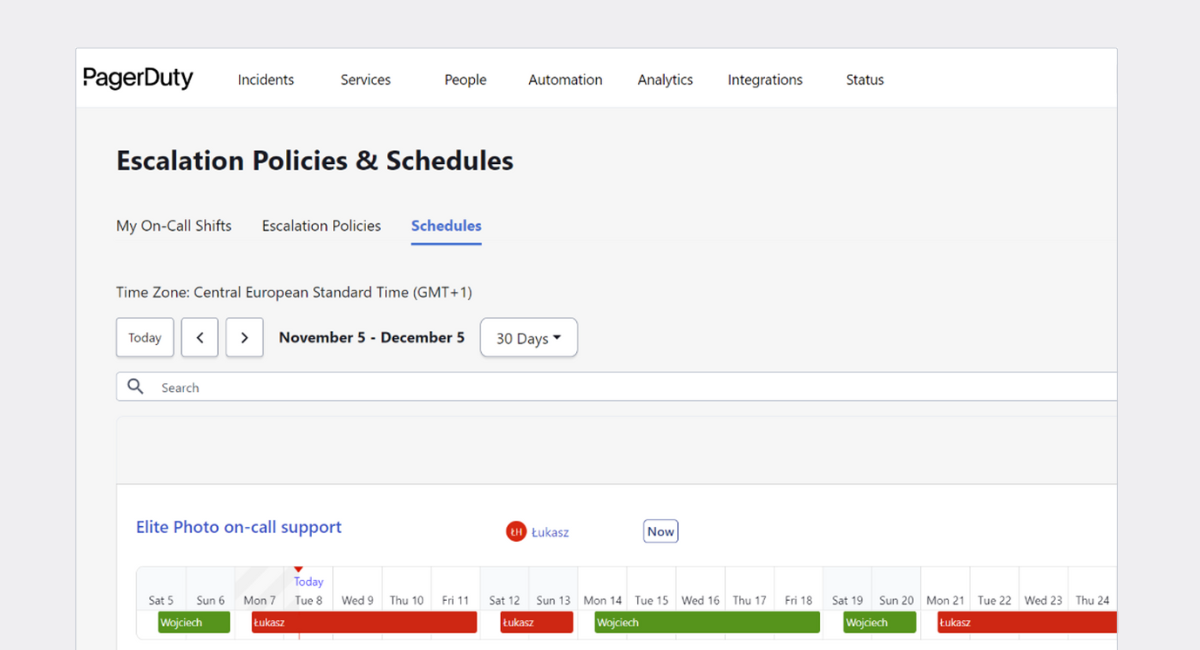Click the Sun 6 date header
The image size is (1200, 650).
point(210,601)
